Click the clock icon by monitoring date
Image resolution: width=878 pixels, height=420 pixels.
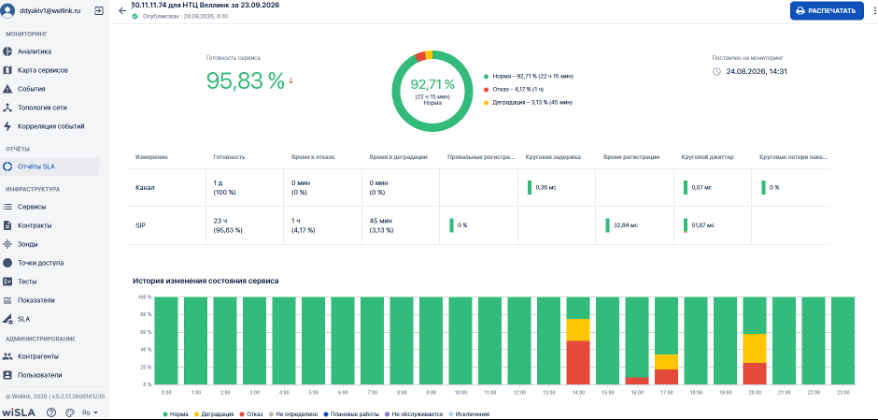tap(717, 72)
